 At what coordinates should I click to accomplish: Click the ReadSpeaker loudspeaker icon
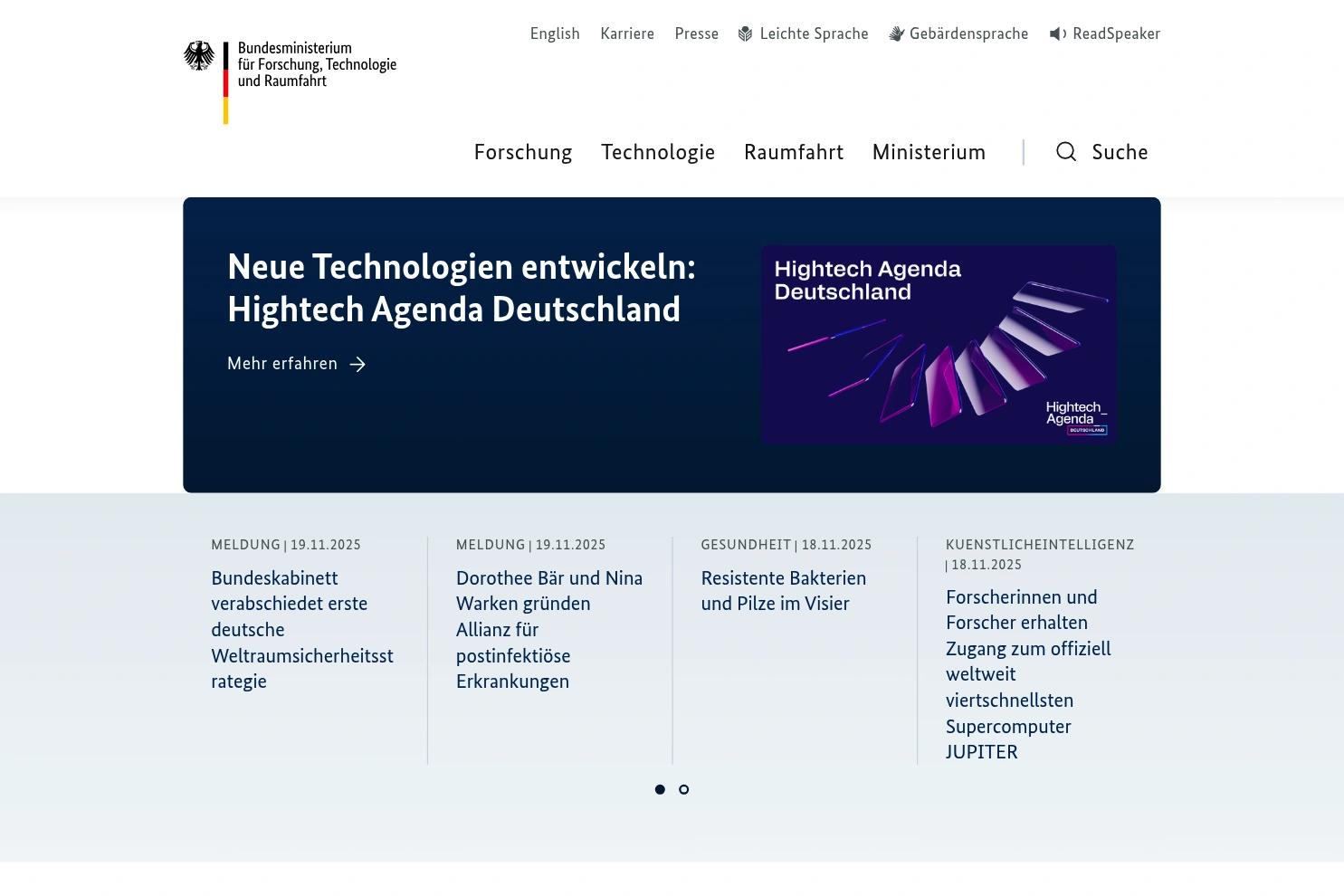pos(1058,34)
